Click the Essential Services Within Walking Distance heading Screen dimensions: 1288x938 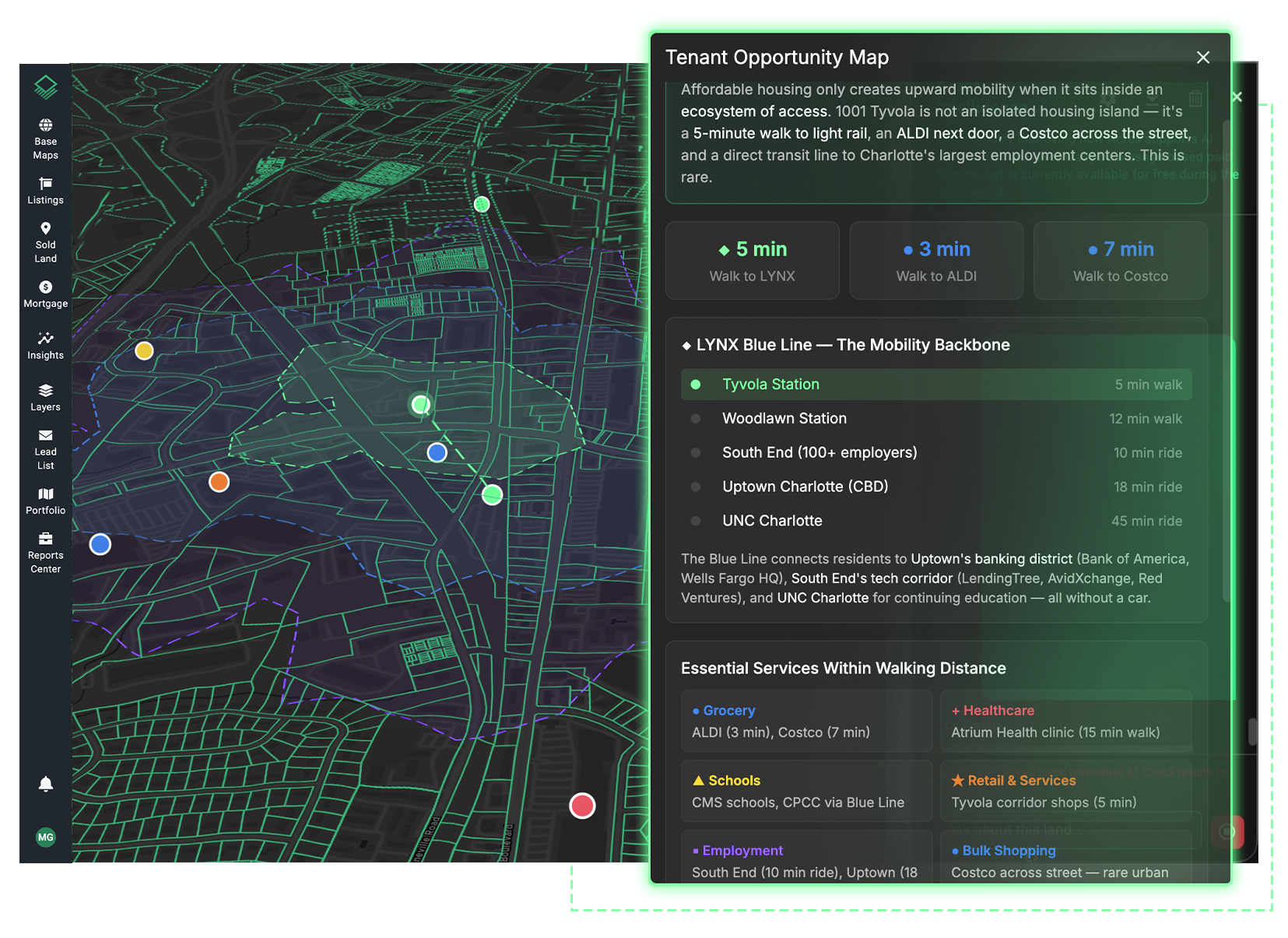844,669
